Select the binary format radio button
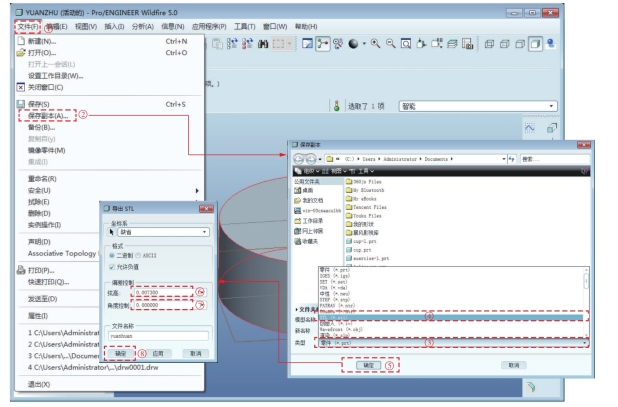This screenshot has height=407, width=618. [x=112, y=256]
